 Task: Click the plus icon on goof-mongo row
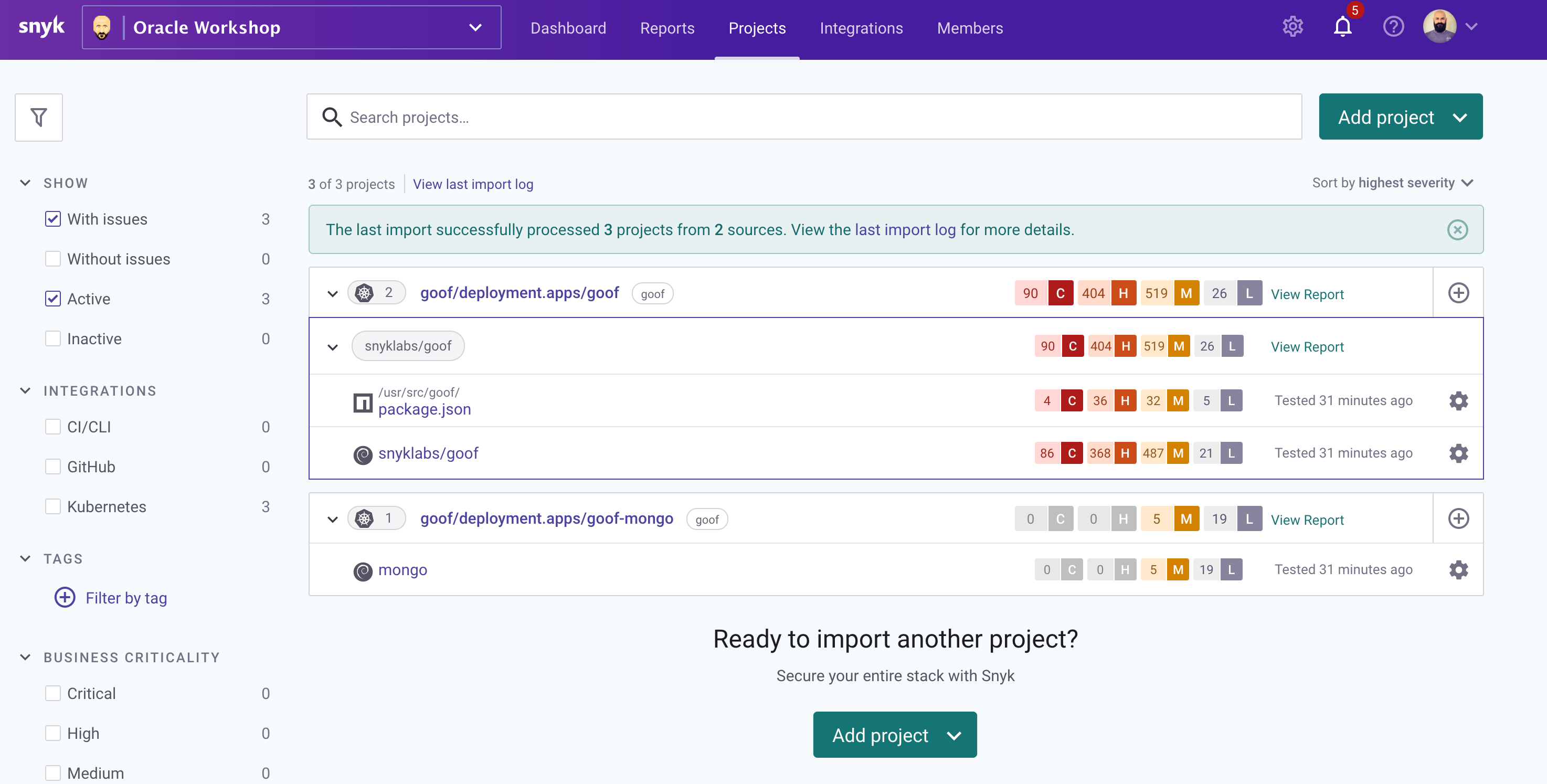point(1458,518)
